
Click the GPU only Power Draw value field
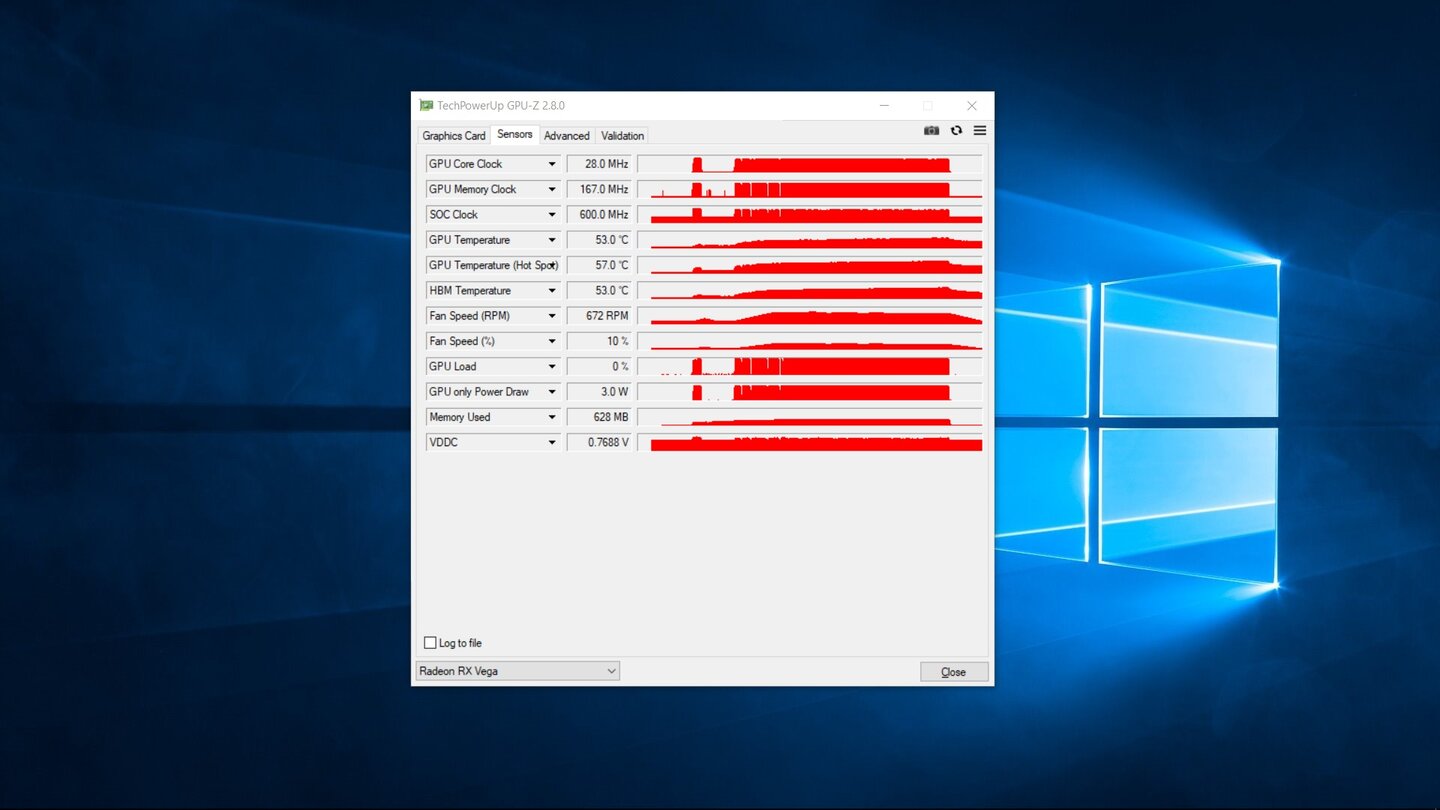tap(599, 392)
